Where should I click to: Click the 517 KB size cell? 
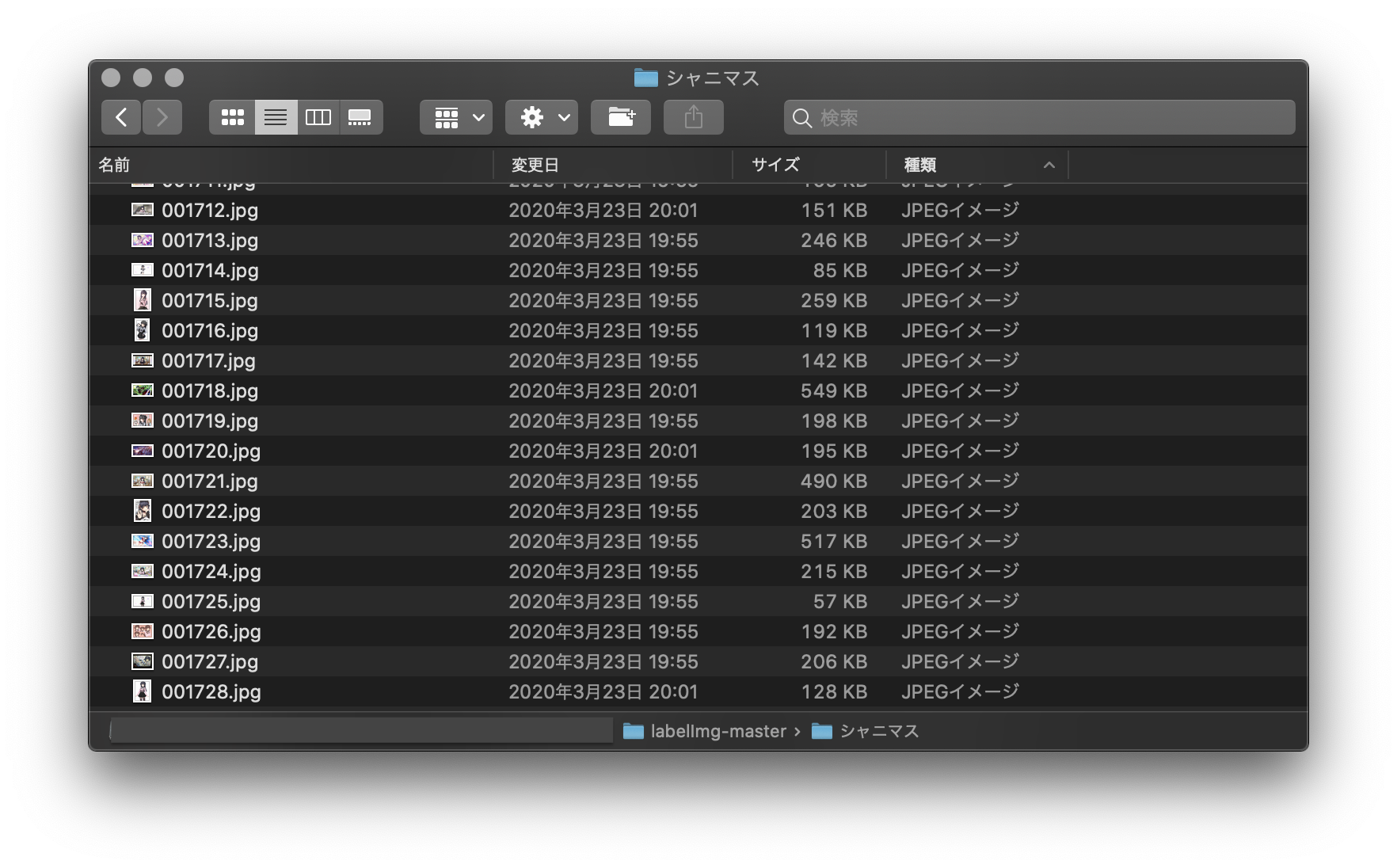(x=834, y=541)
